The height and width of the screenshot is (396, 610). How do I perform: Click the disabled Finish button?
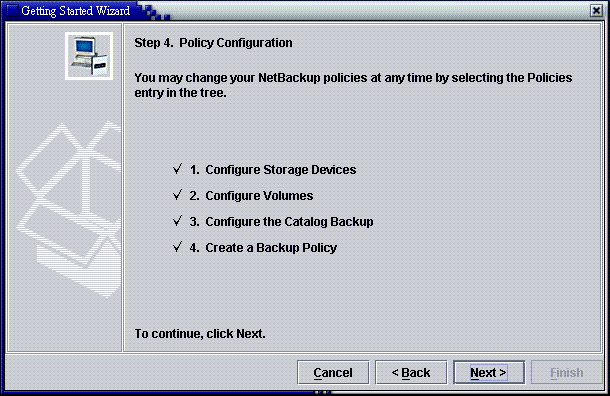pos(566,372)
